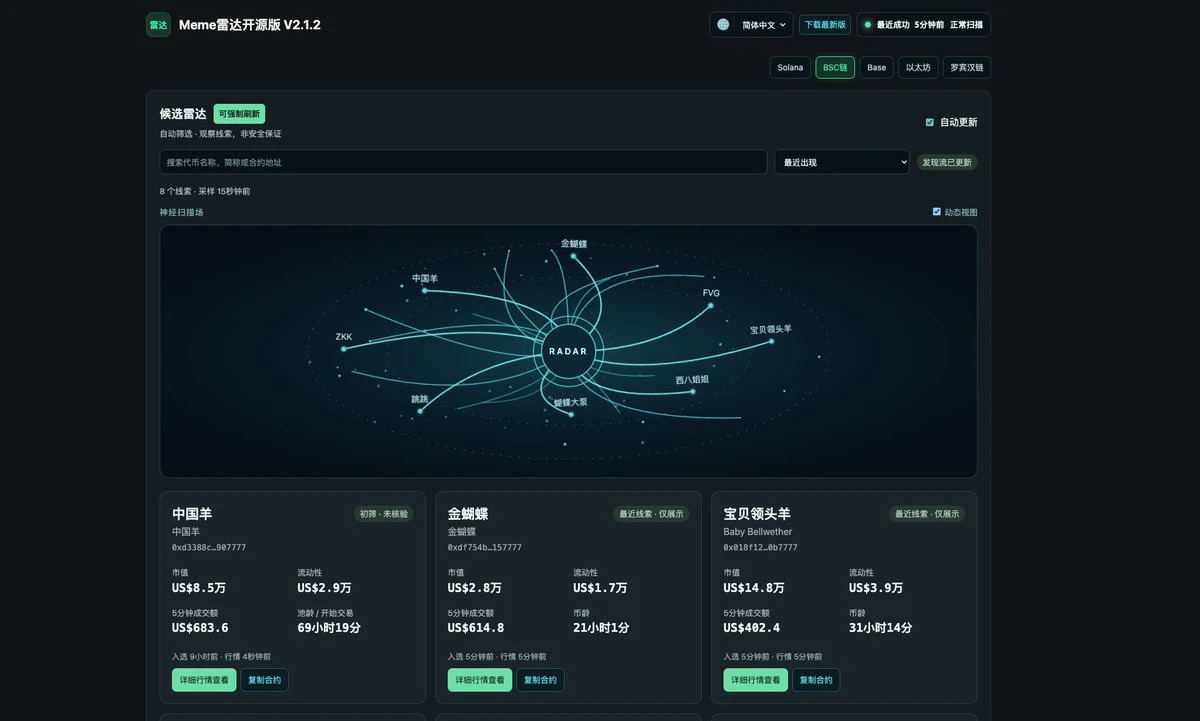
Task: Switch to the Solana chain tab
Action: click(790, 68)
